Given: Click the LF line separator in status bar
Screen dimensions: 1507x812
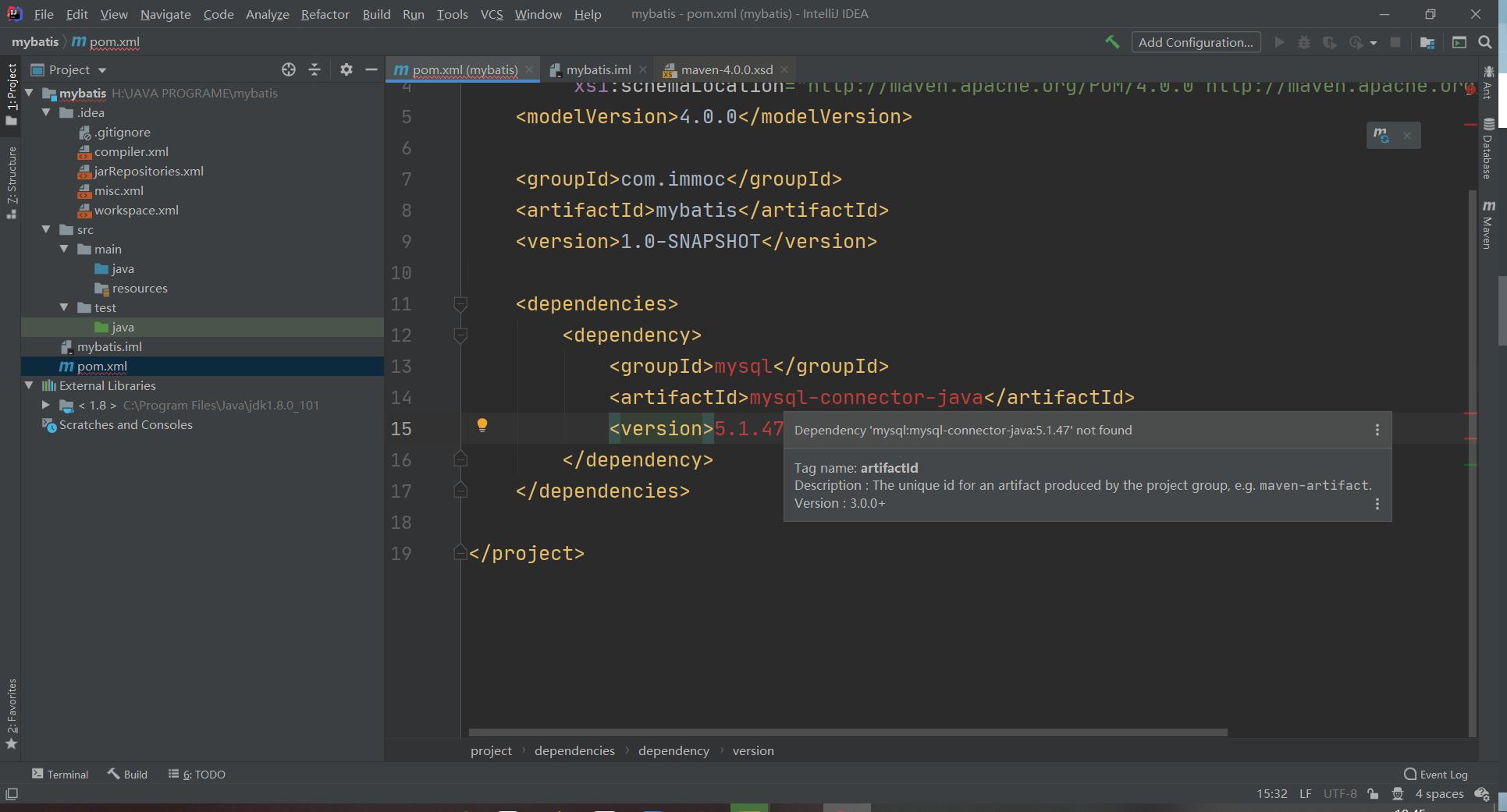Looking at the screenshot, I should pos(1306,794).
